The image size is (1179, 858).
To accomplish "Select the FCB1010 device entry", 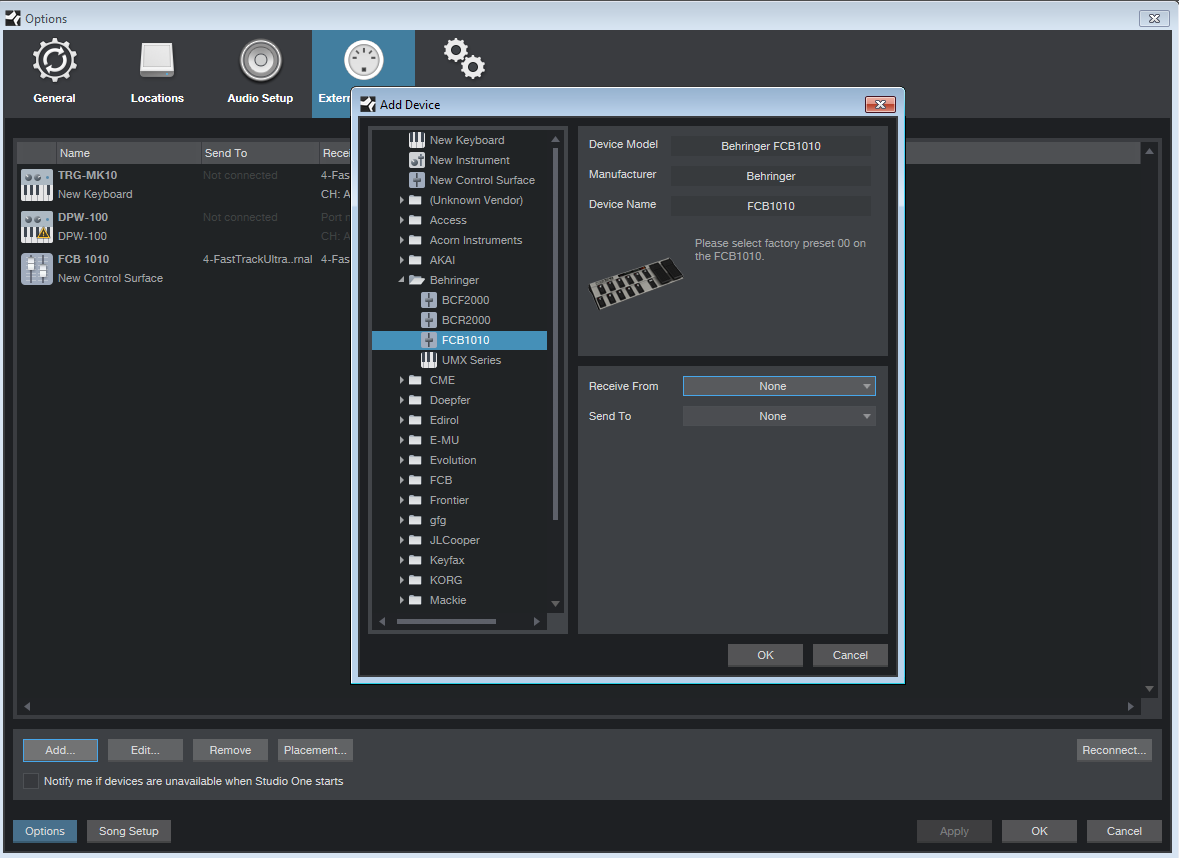I will click(x=459, y=340).
